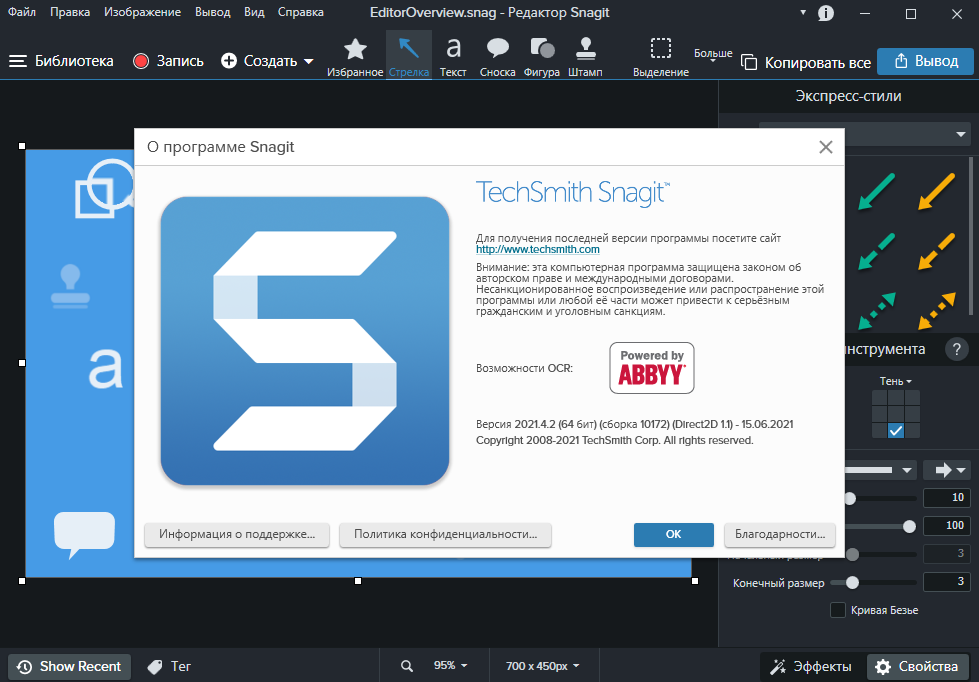Click OK in the about dialog
Screen dimensions: 979x682
coord(673,535)
